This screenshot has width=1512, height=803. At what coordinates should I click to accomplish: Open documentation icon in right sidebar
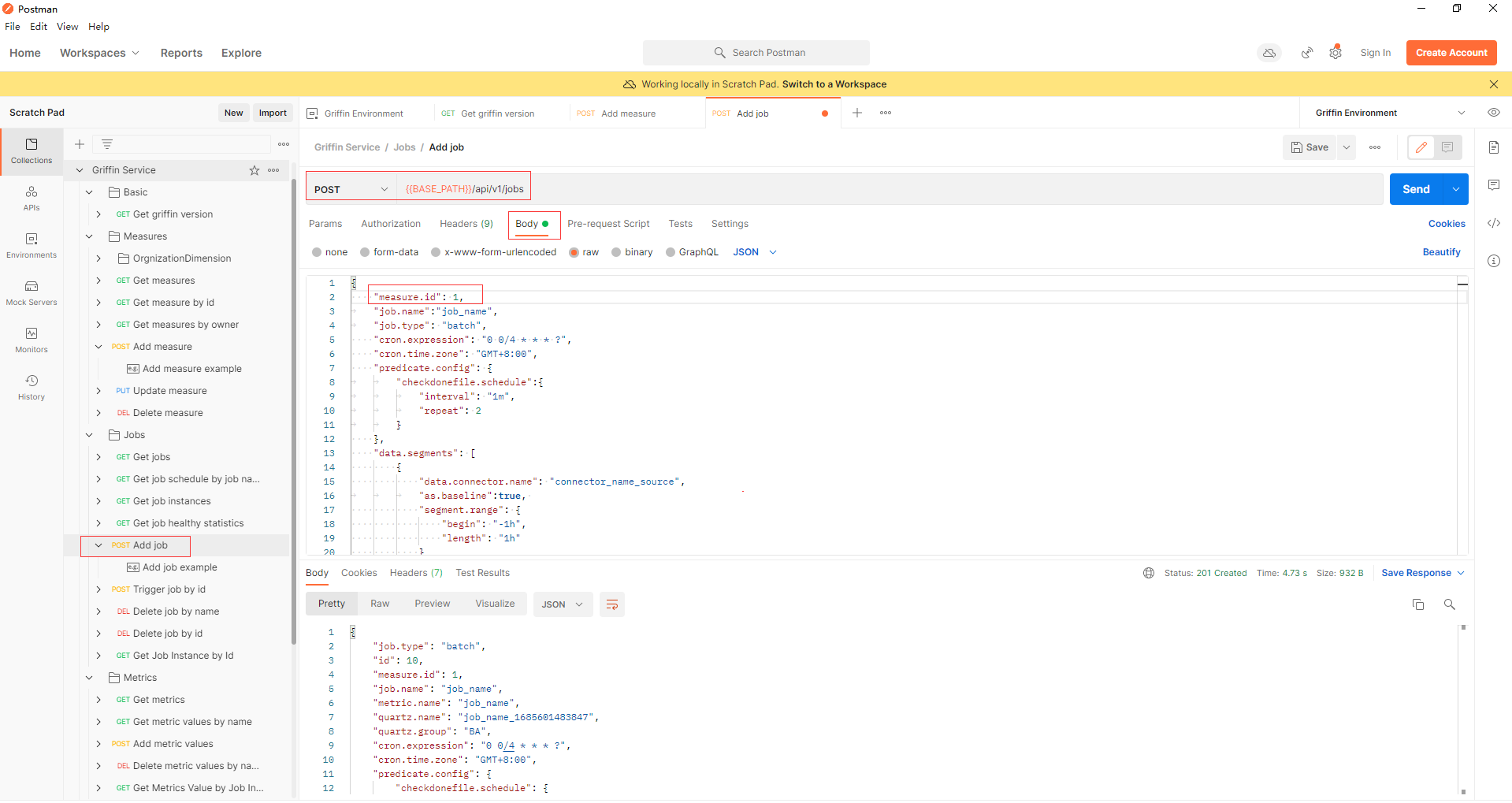1494,147
